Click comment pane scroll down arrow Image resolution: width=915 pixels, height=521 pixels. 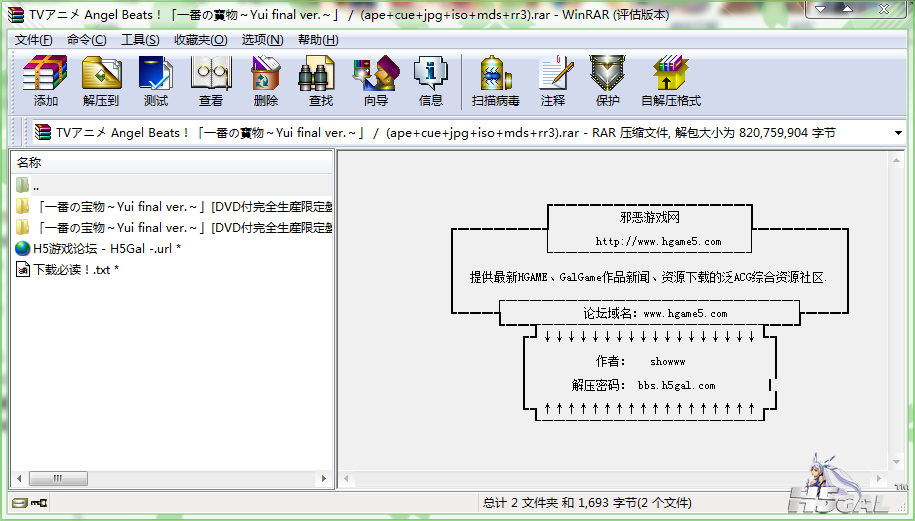click(896, 462)
